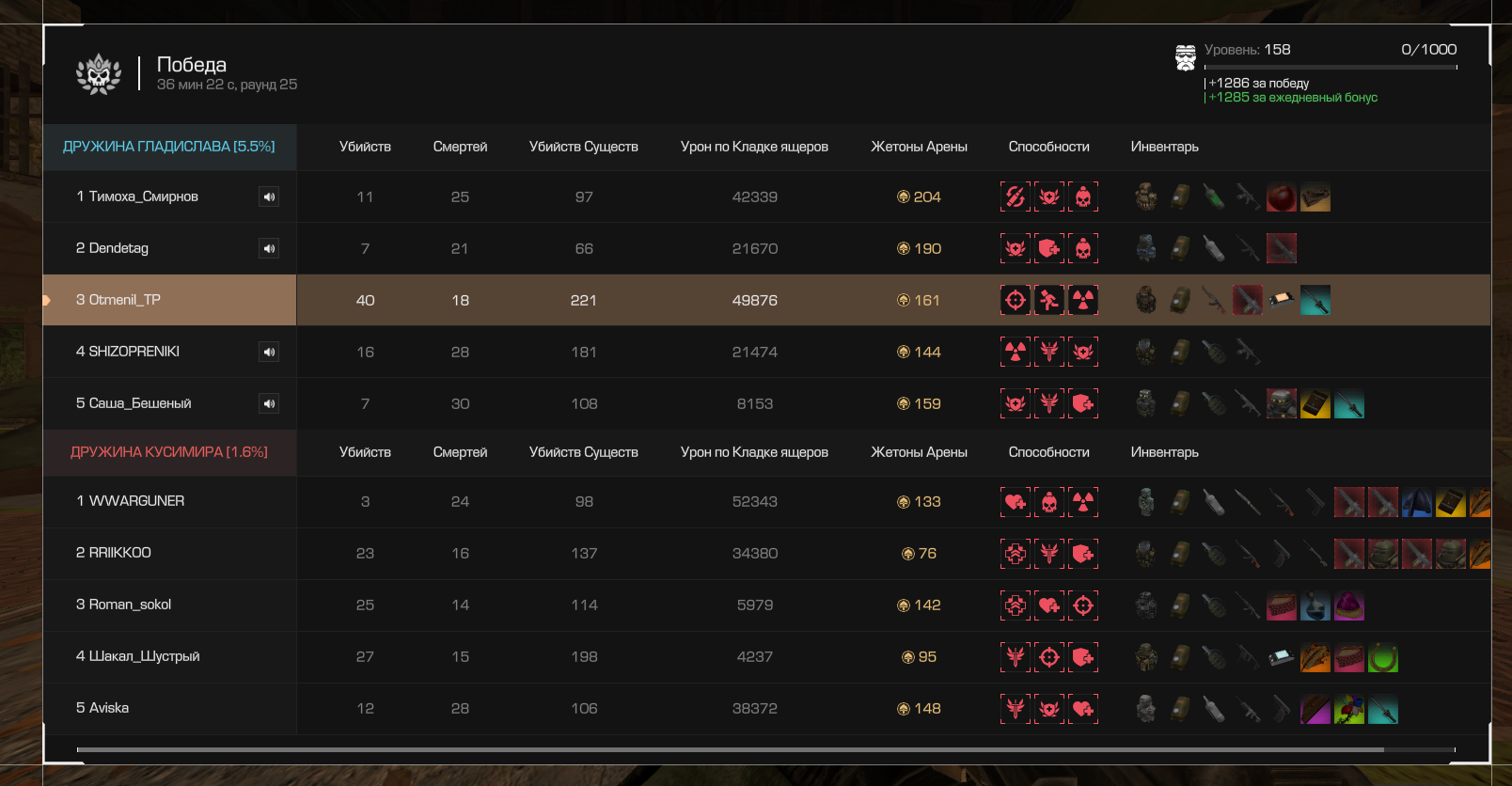Click the player level avatar icon
The width and height of the screenshot is (1512, 786).
pyautogui.click(x=1186, y=58)
